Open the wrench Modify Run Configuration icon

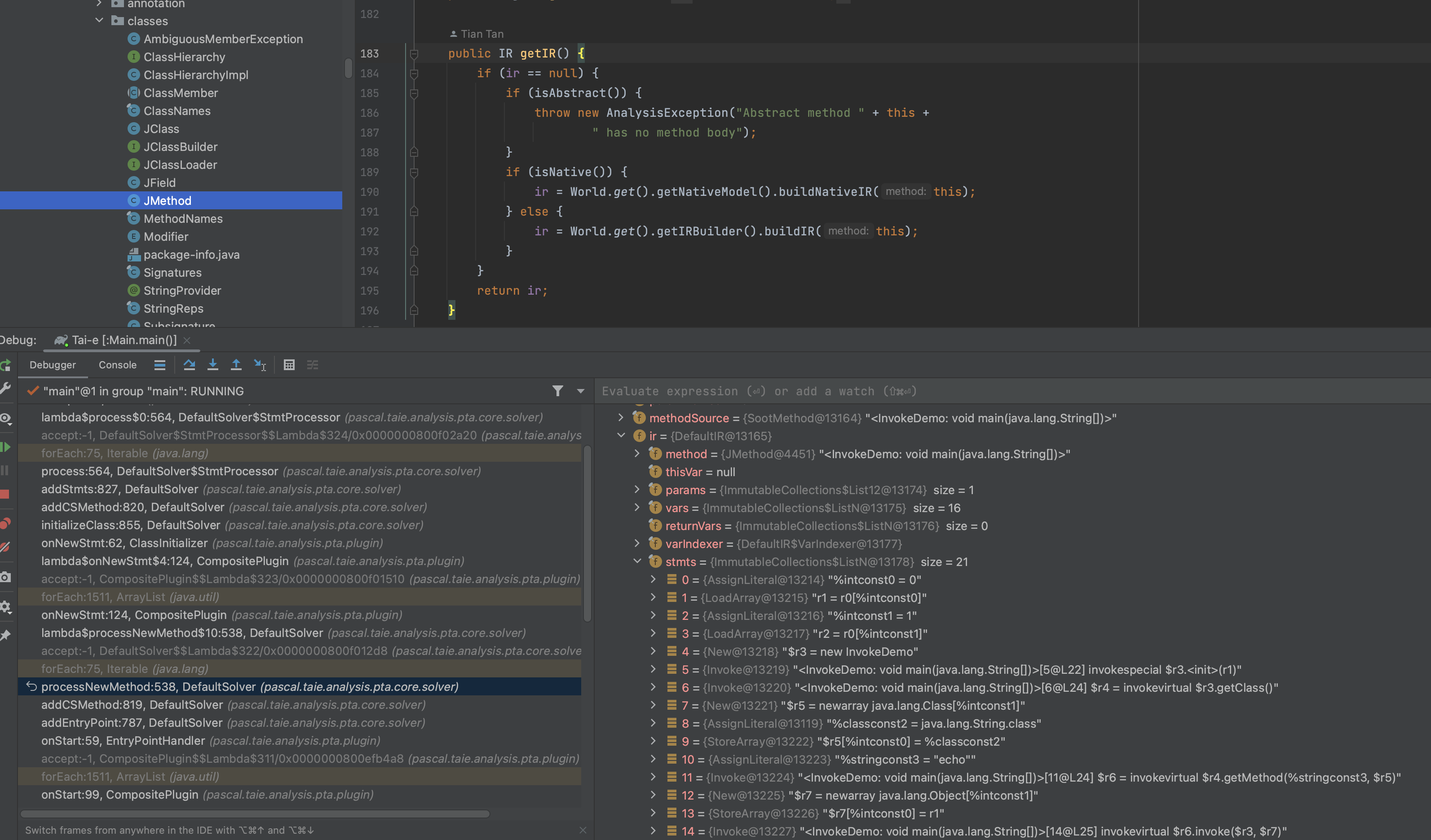coord(5,389)
